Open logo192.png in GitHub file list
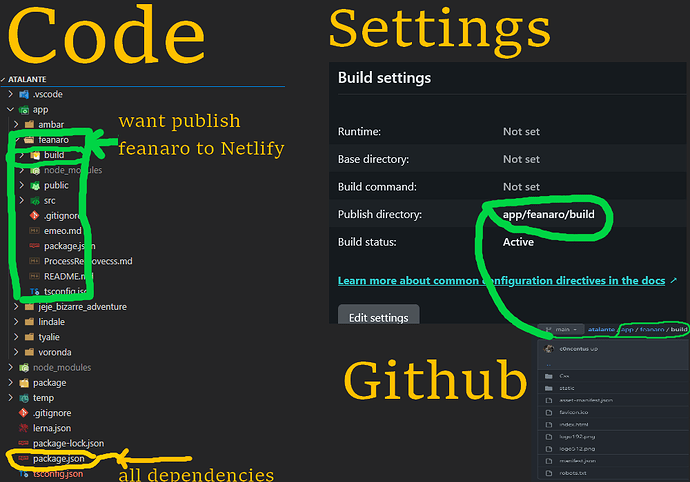This screenshot has width=690, height=482. pos(577,437)
